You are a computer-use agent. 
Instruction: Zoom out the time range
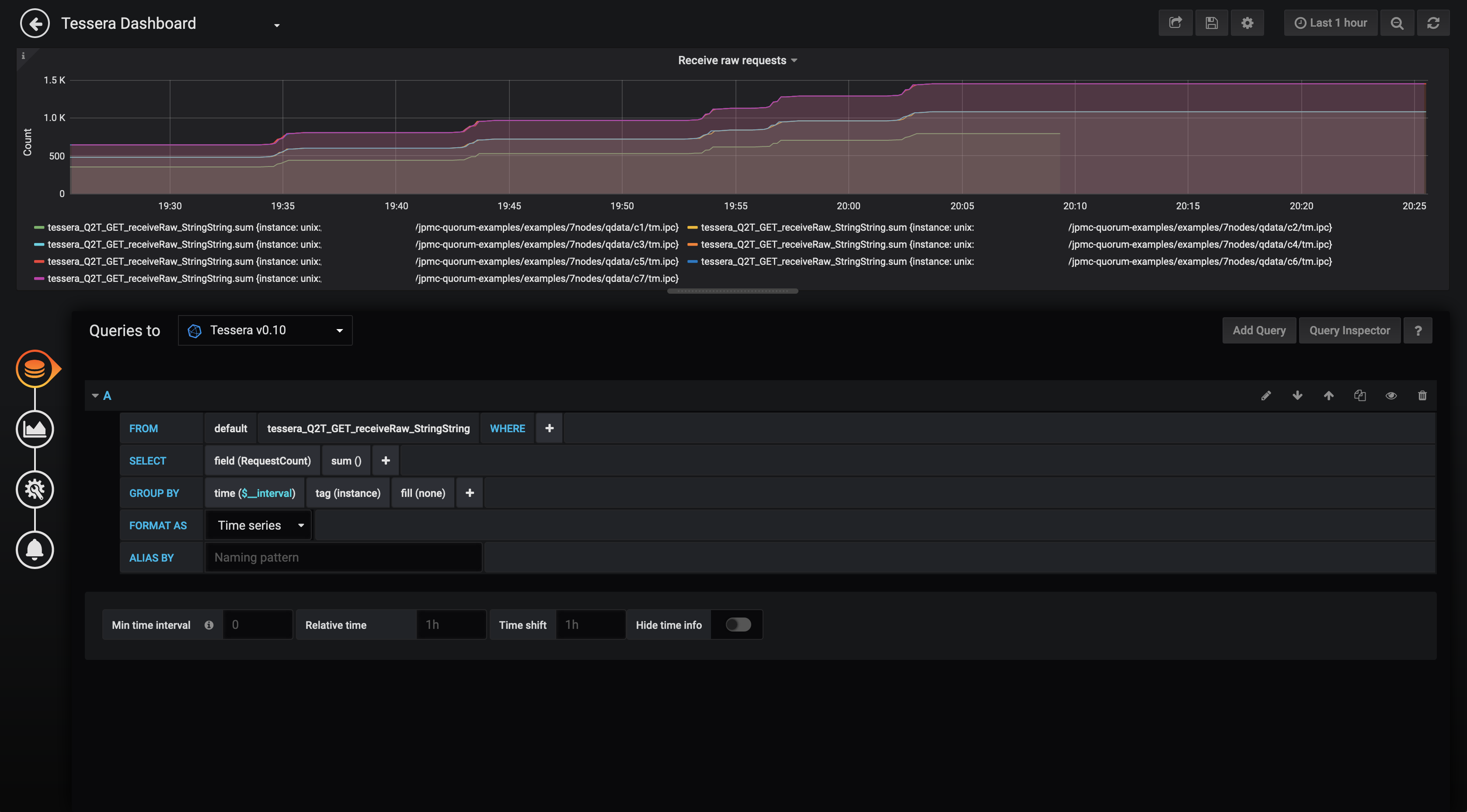click(x=1397, y=23)
